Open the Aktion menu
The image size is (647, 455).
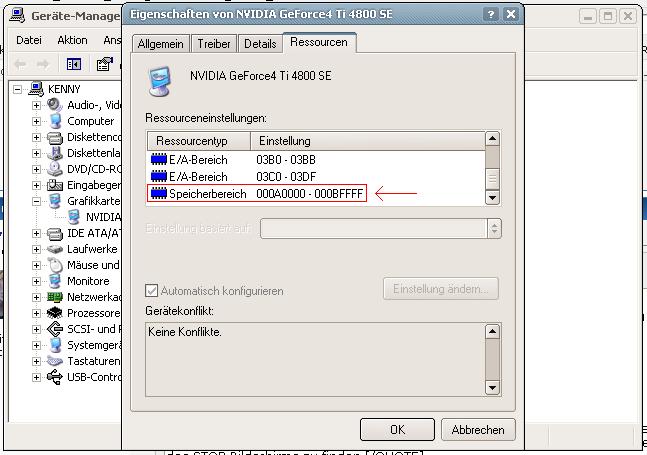(x=73, y=40)
